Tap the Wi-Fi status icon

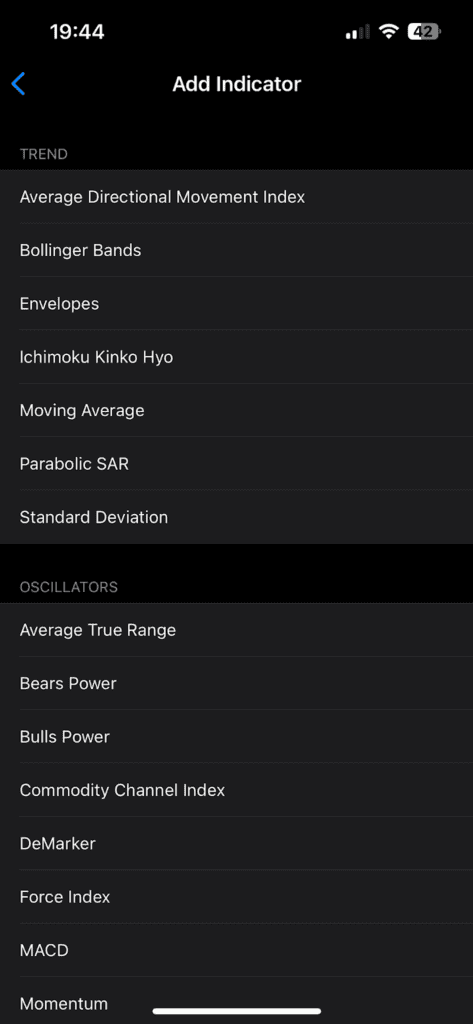point(389,31)
